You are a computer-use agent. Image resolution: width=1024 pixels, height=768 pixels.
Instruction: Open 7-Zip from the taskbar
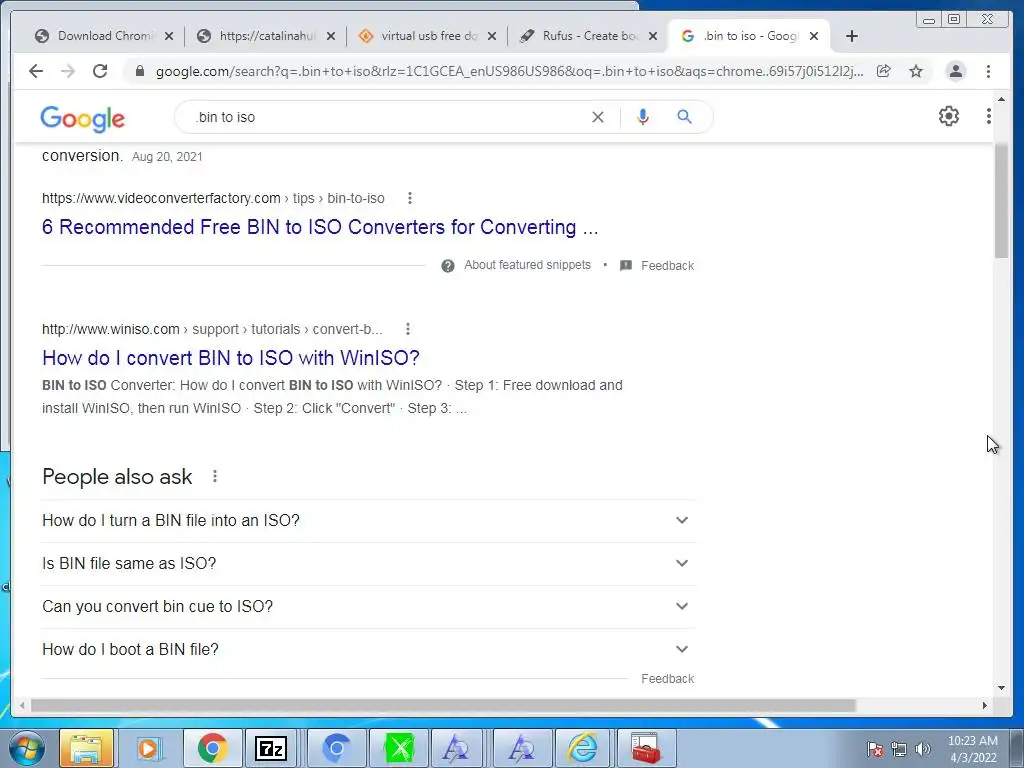(270, 748)
